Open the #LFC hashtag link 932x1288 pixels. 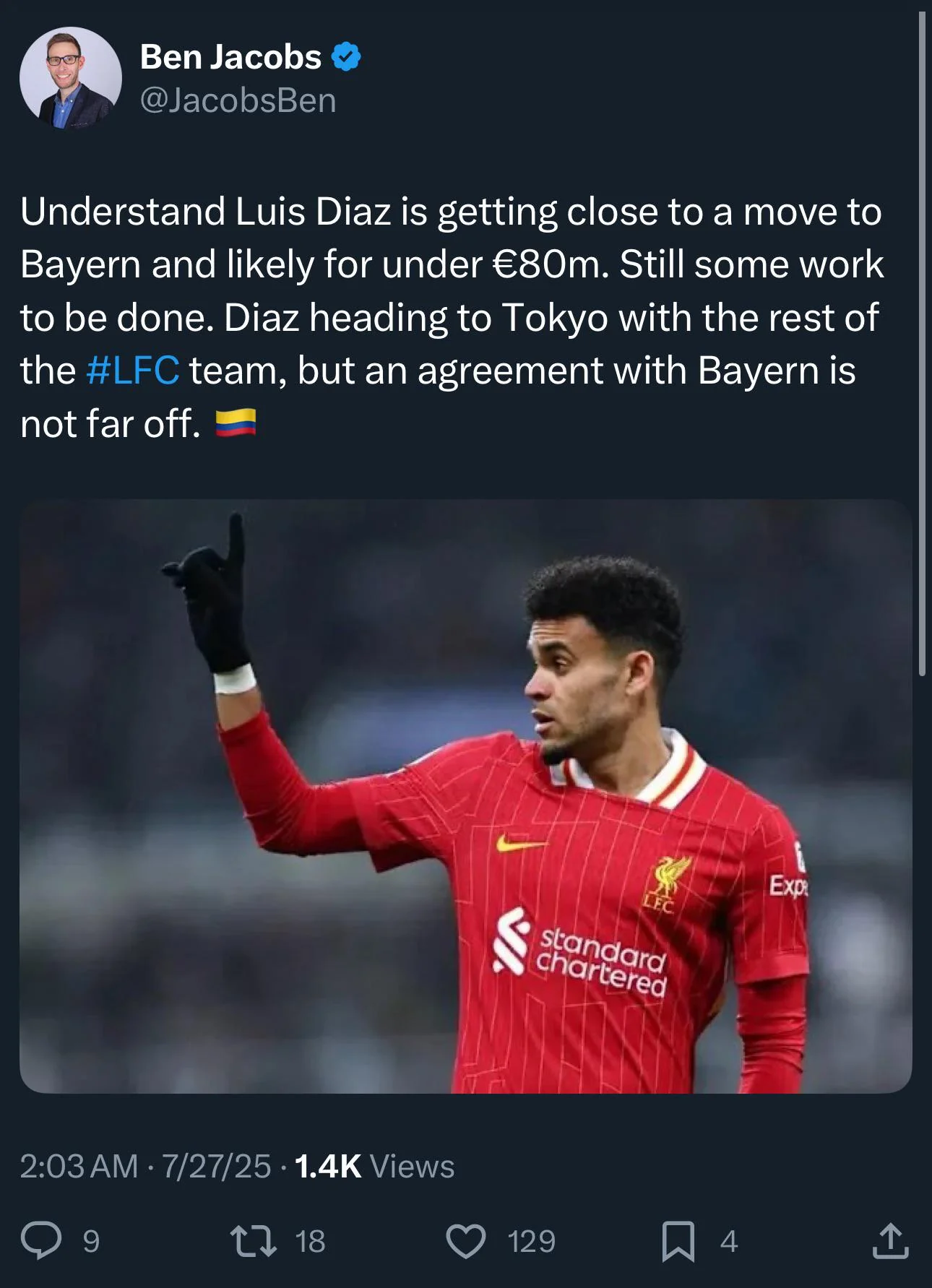(133, 371)
